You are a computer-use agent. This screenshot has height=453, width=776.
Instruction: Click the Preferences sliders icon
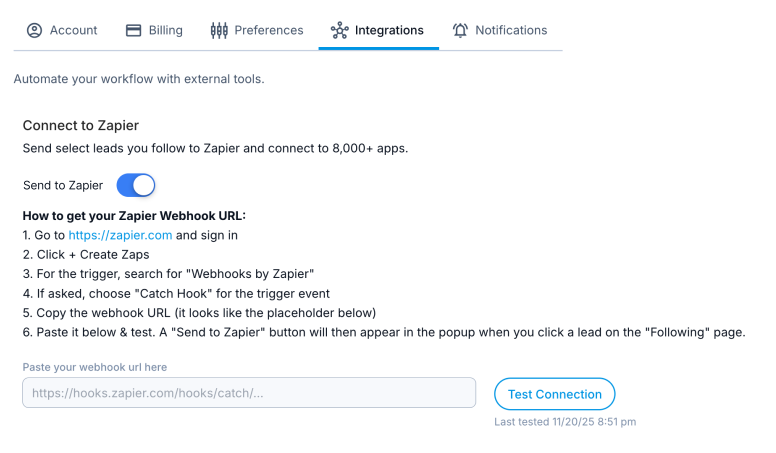click(219, 30)
